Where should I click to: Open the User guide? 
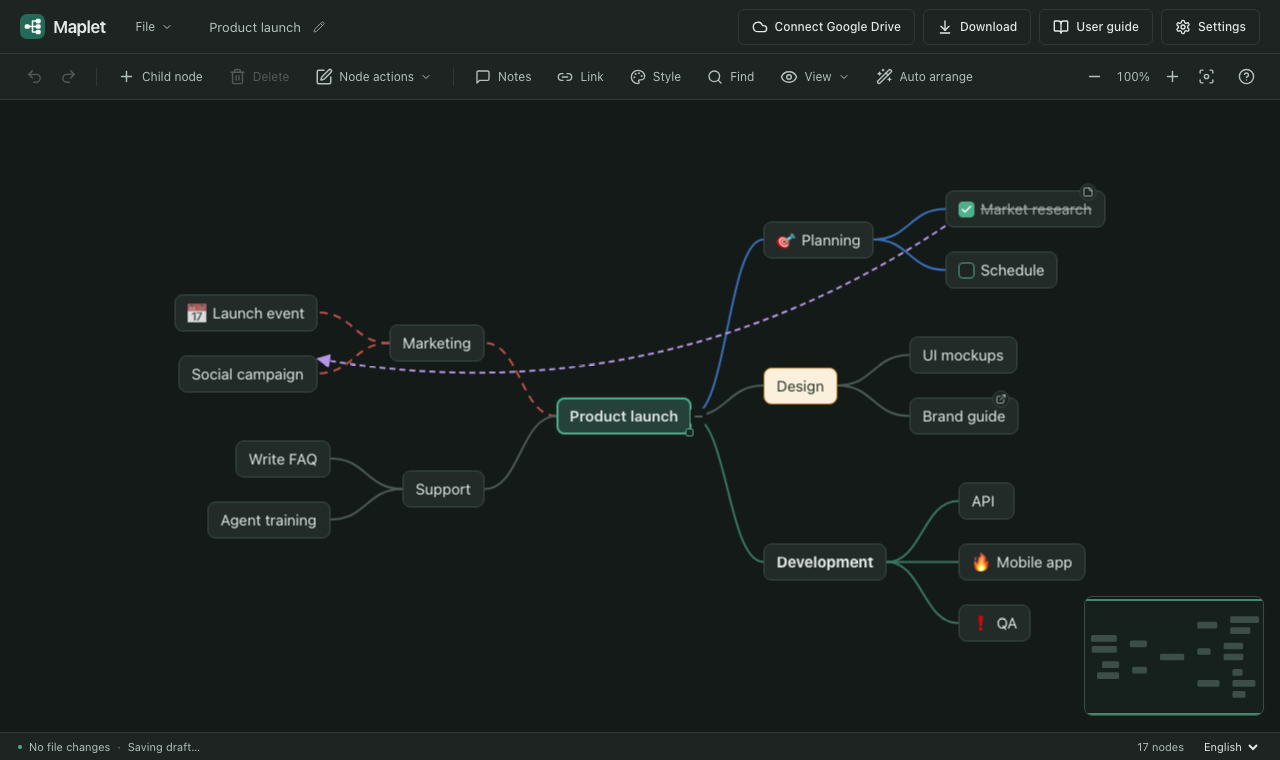click(x=1096, y=27)
